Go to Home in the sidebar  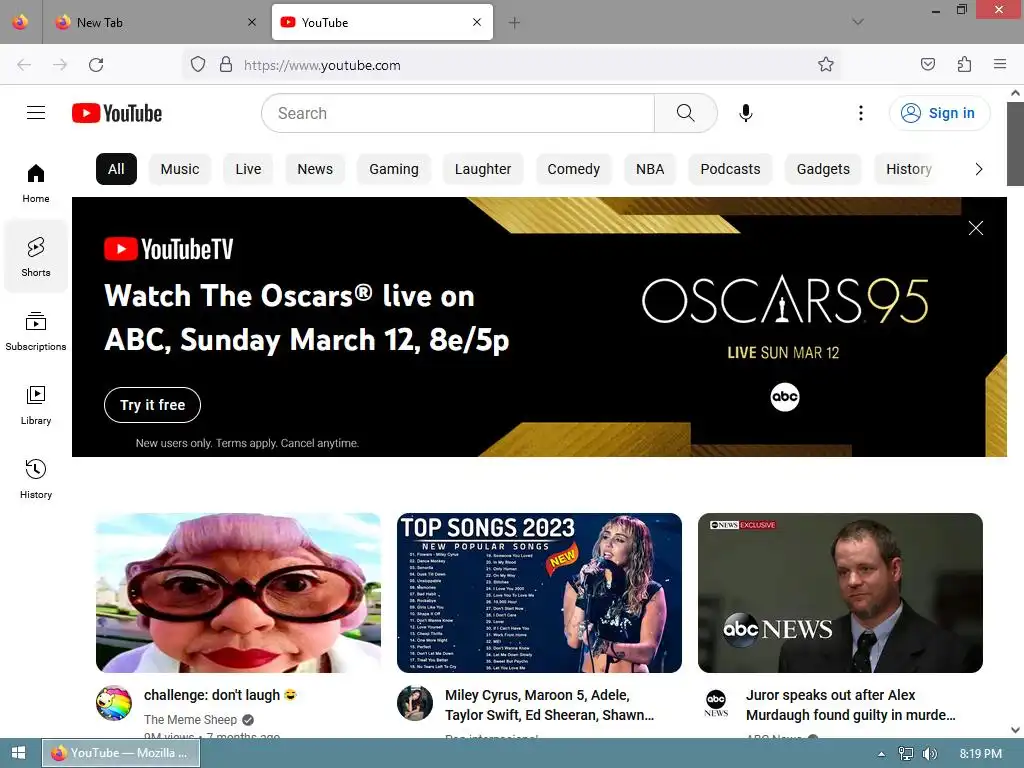coord(36,184)
